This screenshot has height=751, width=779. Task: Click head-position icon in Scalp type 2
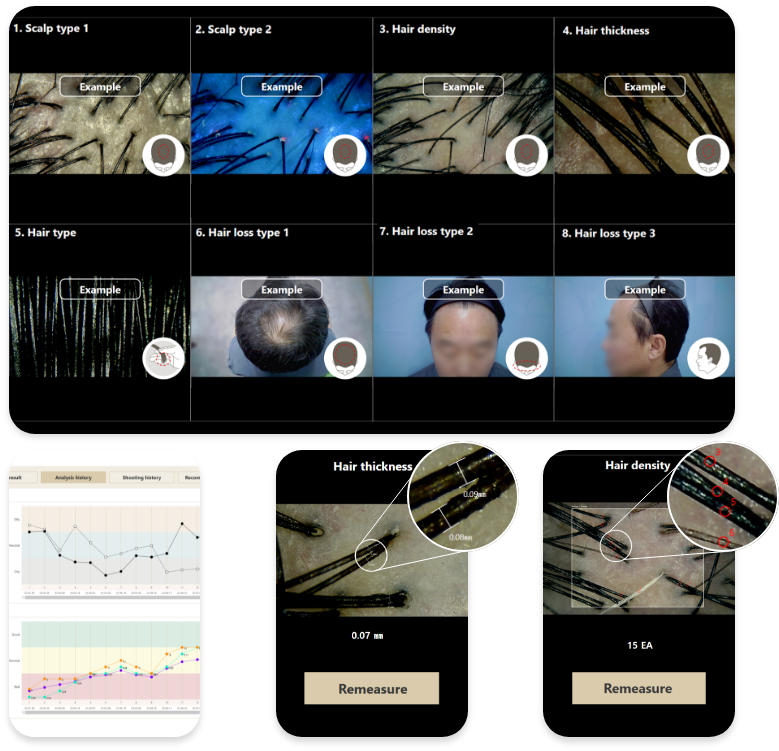pos(345,155)
